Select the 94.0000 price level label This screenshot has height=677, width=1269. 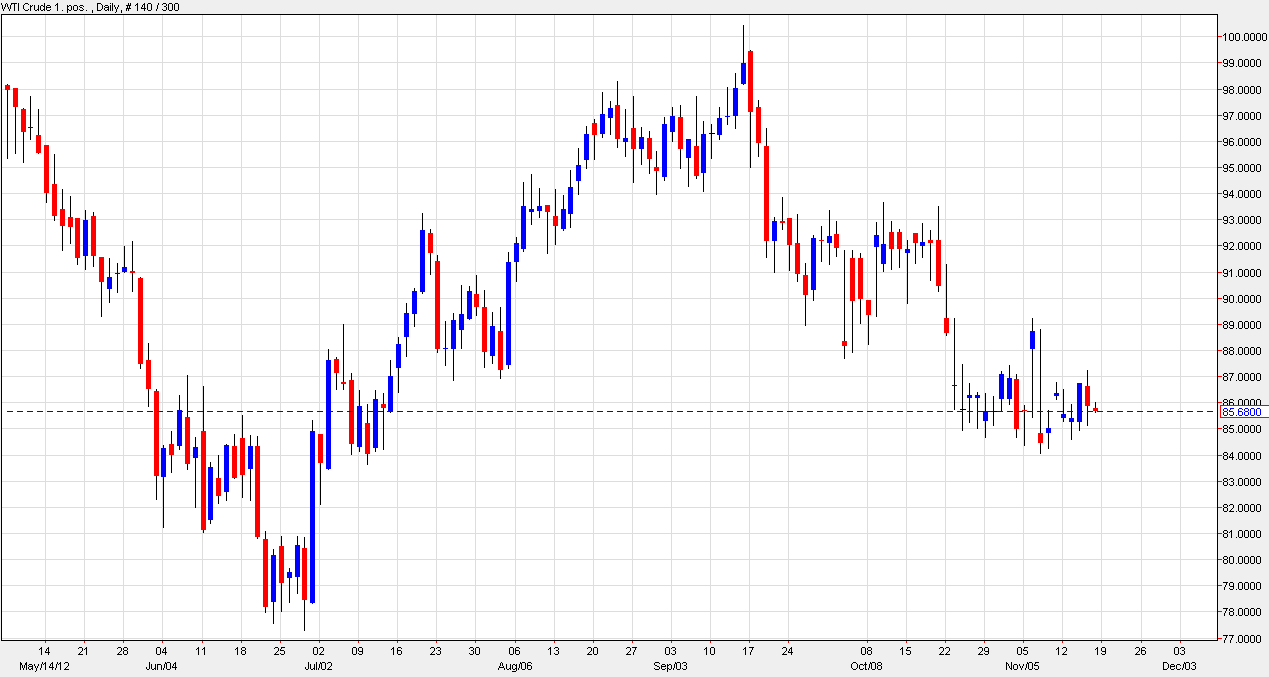(1241, 194)
